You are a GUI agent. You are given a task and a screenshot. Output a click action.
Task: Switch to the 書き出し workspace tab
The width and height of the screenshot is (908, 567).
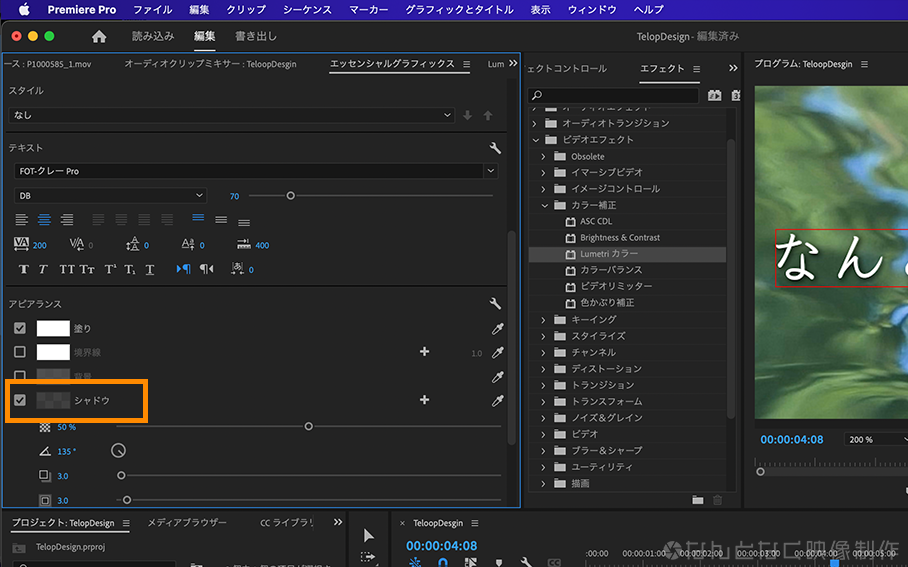coord(256,36)
